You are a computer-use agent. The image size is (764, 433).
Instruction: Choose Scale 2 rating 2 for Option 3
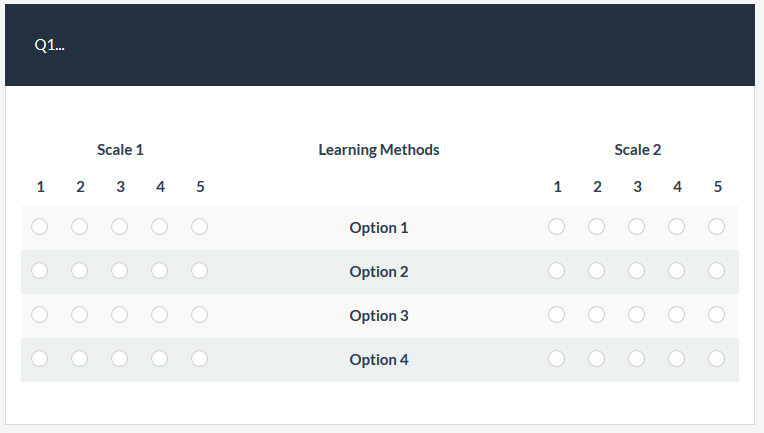(x=596, y=315)
